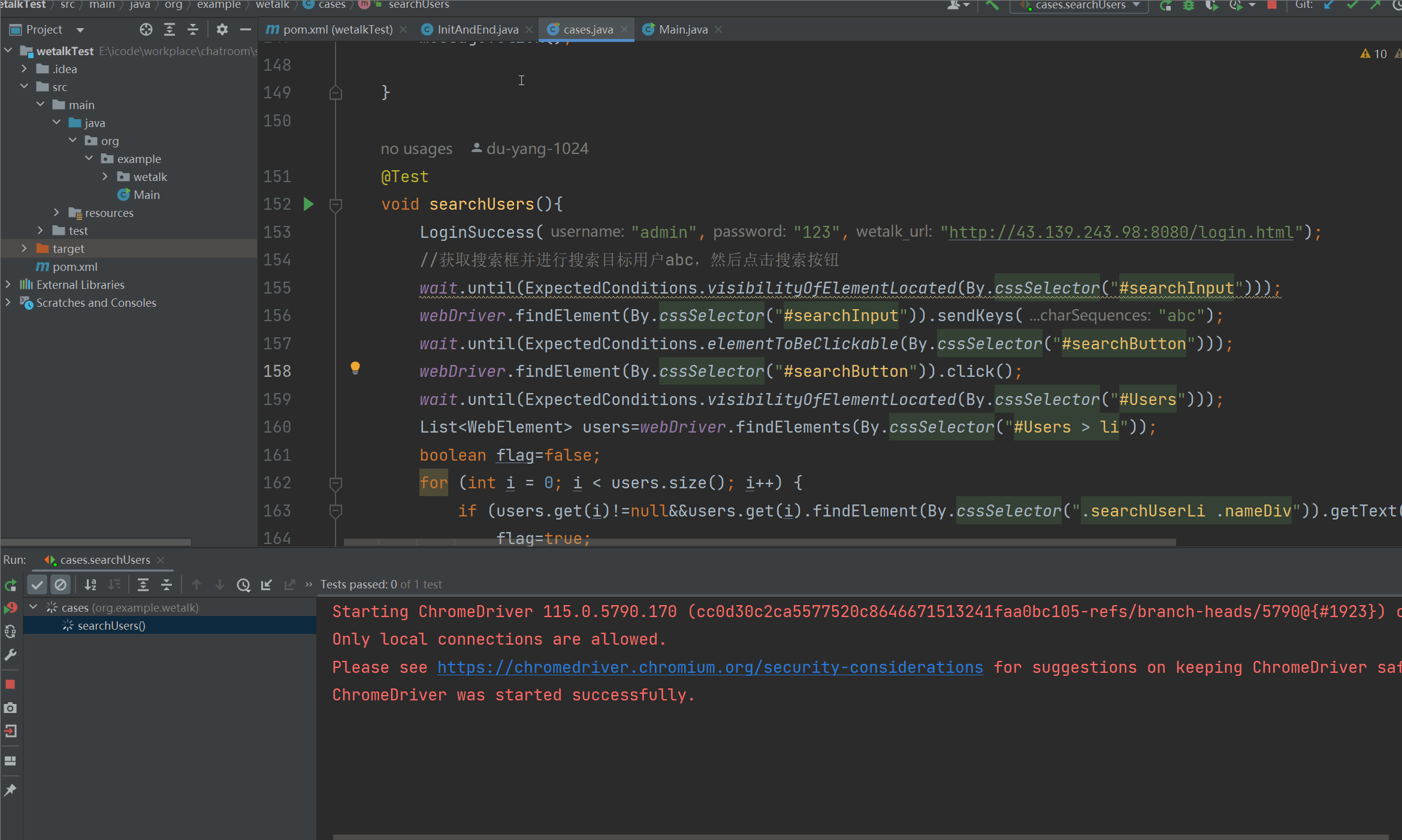Click the editor's horizontal scrollbar
1402x840 pixels.
point(759,542)
